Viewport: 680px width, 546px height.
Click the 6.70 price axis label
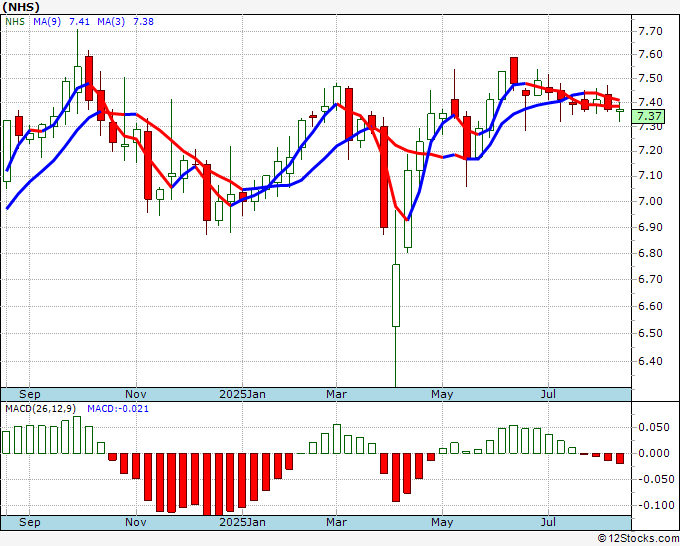pyautogui.click(x=650, y=279)
